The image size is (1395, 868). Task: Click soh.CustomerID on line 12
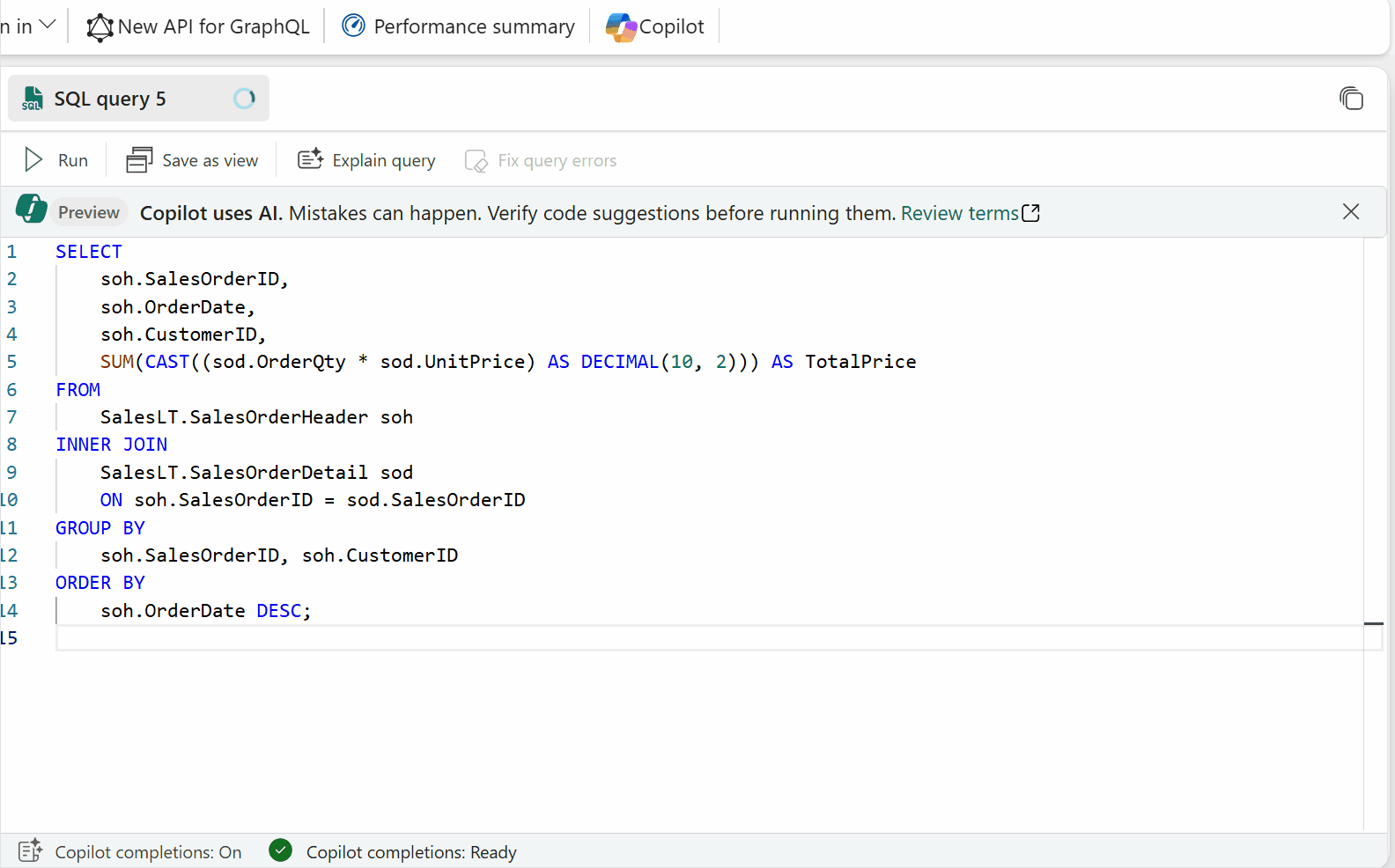pyautogui.click(x=380, y=555)
